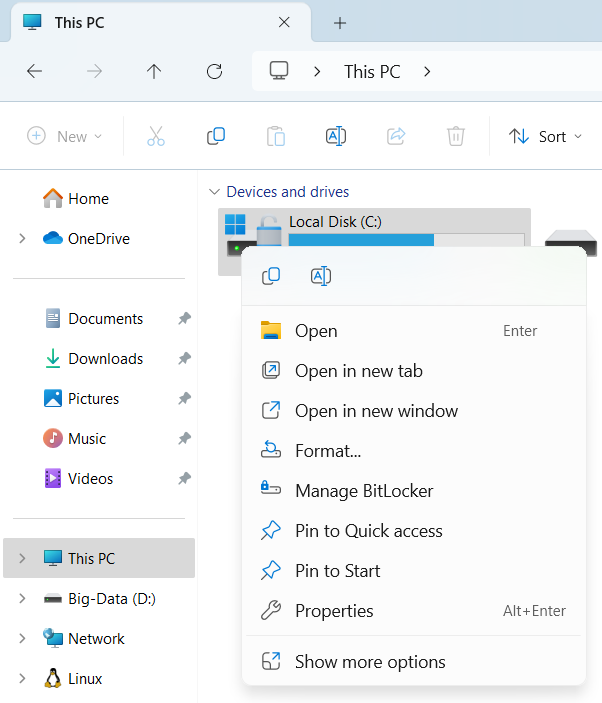Click the pin icon next to Music
Image resolution: width=602 pixels, height=703 pixels.
[184, 438]
